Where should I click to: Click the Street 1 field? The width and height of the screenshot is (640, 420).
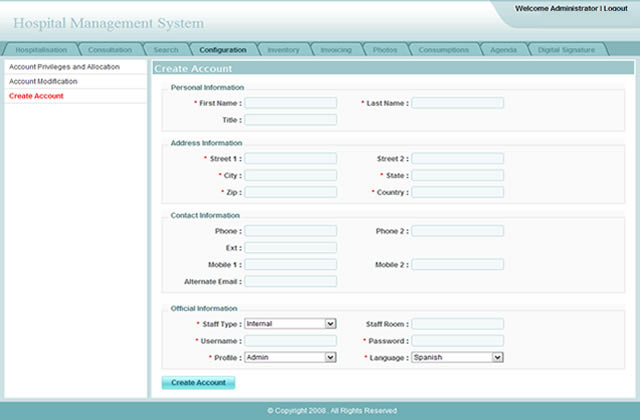coord(290,159)
